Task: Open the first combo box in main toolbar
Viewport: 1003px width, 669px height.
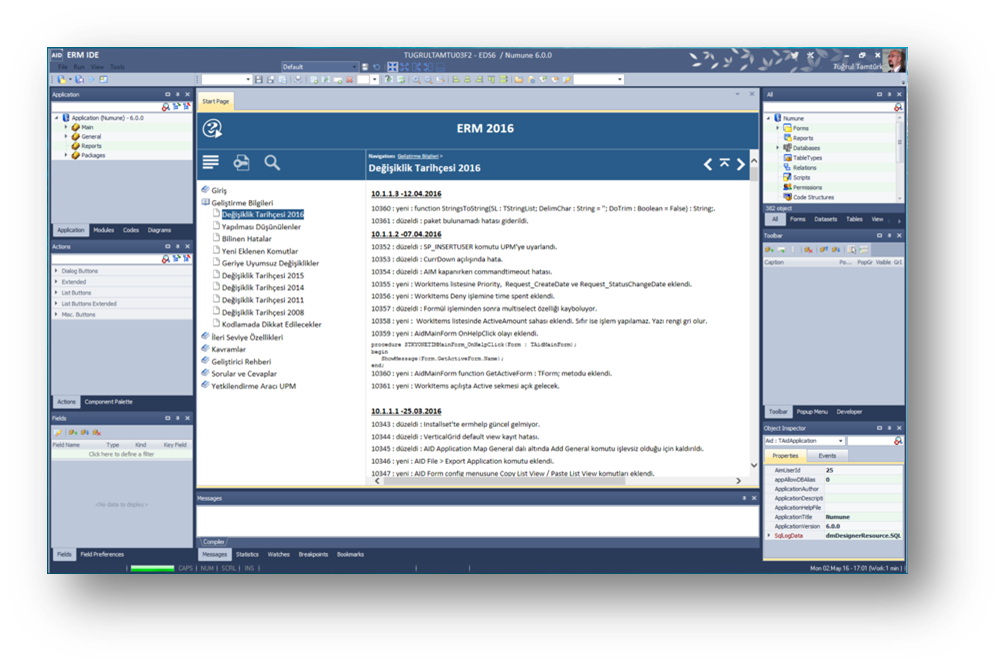Action: pyautogui.click(x=248, y=79)
